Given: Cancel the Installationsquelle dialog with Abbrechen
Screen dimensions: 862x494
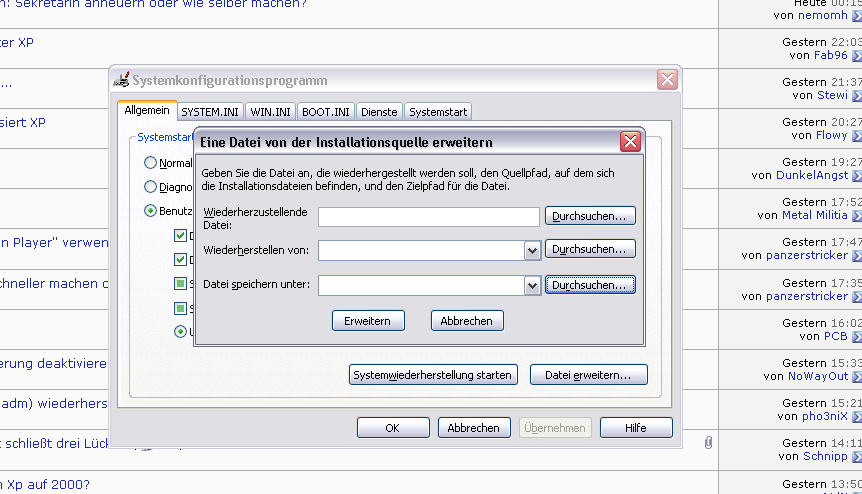Looking at the screenshot, I should pyautogui.click(x=467, y=321).
